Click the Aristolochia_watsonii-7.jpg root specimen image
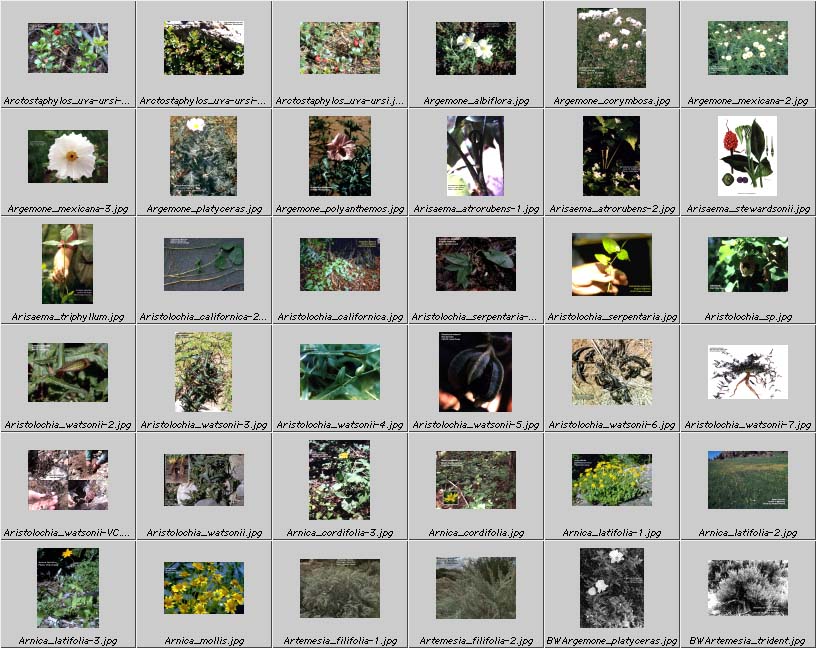Screen dimensions: 816x648 tap(747, 372)
